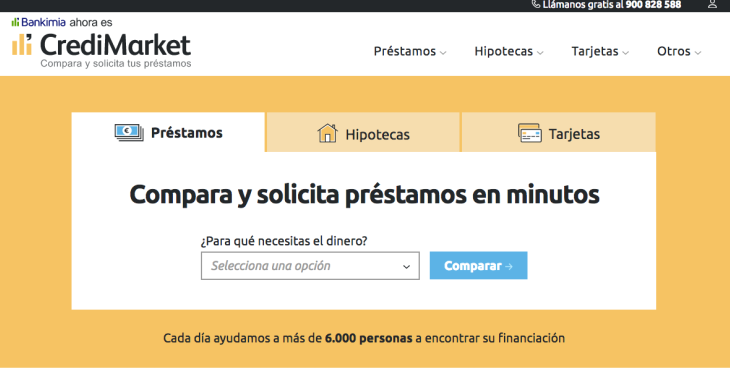
Task: Click the phone number 900 828 588
Action: 653,5
